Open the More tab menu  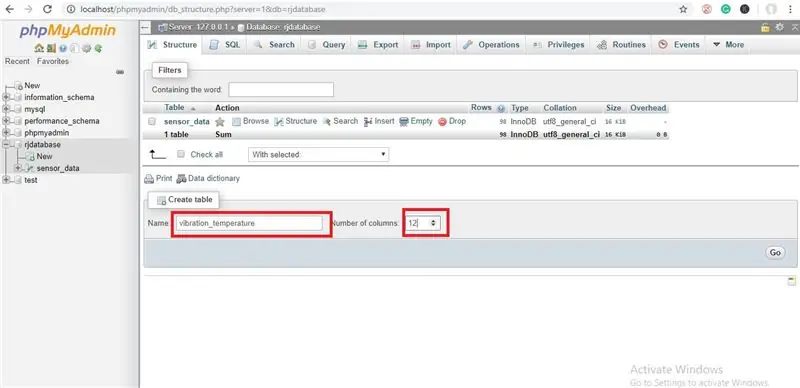728,44
